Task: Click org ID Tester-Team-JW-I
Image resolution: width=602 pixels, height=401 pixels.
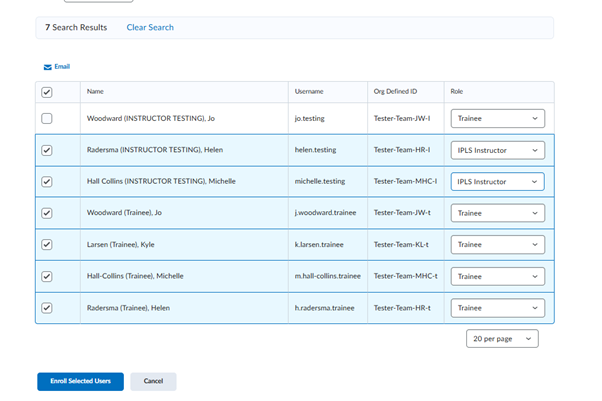Action: pyautogui.click(x=402, y=118)
